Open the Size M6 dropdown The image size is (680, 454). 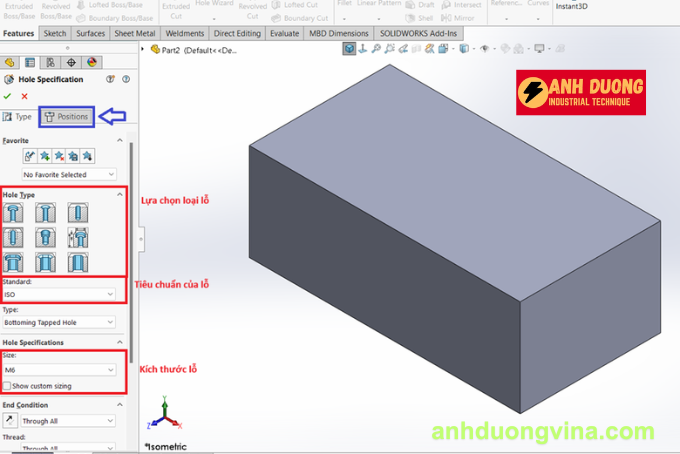point(59,370)
